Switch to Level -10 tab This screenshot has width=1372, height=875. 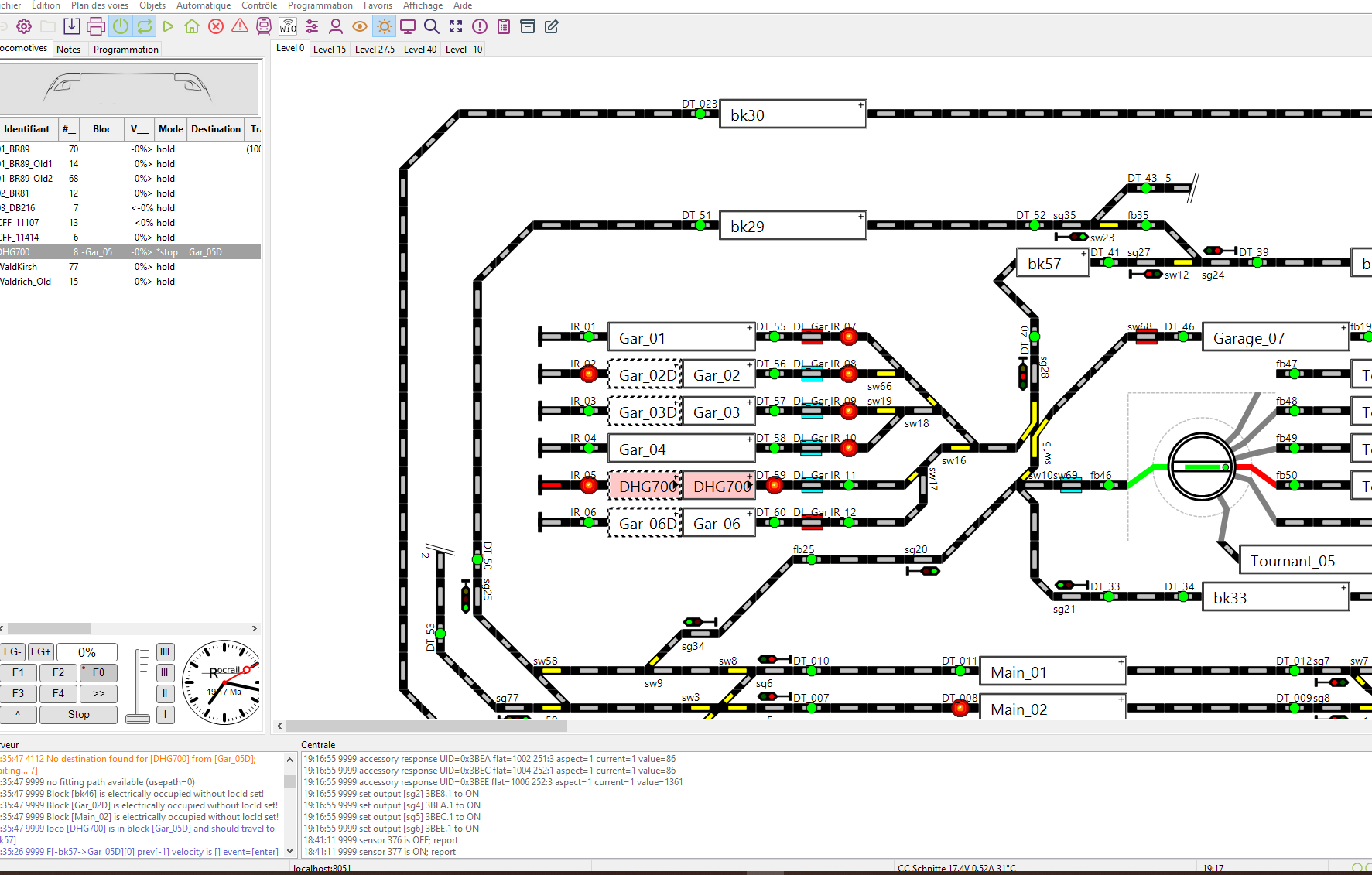coord(464,49)
